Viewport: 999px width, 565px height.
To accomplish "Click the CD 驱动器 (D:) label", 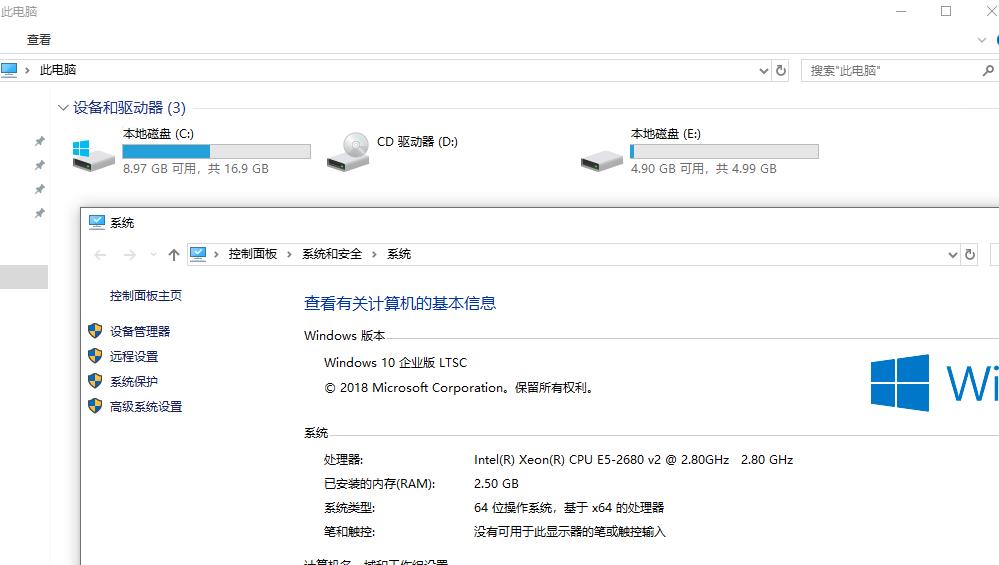I will click(x=417, y=141).
